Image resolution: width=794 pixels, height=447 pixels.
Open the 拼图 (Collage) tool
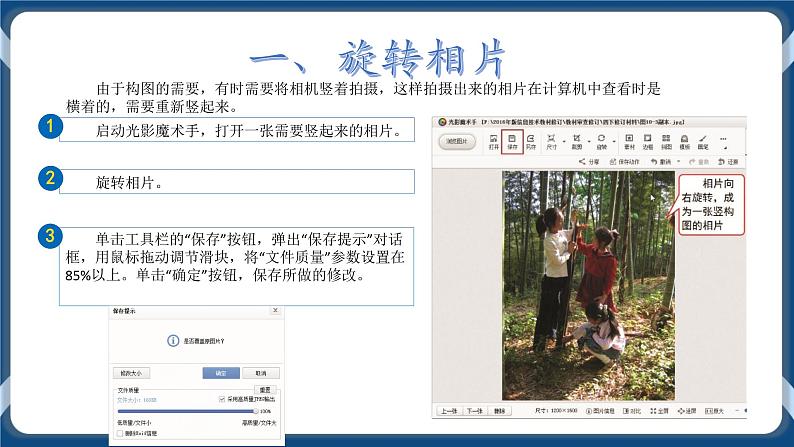pyautogui.click(x=666, y=142)
